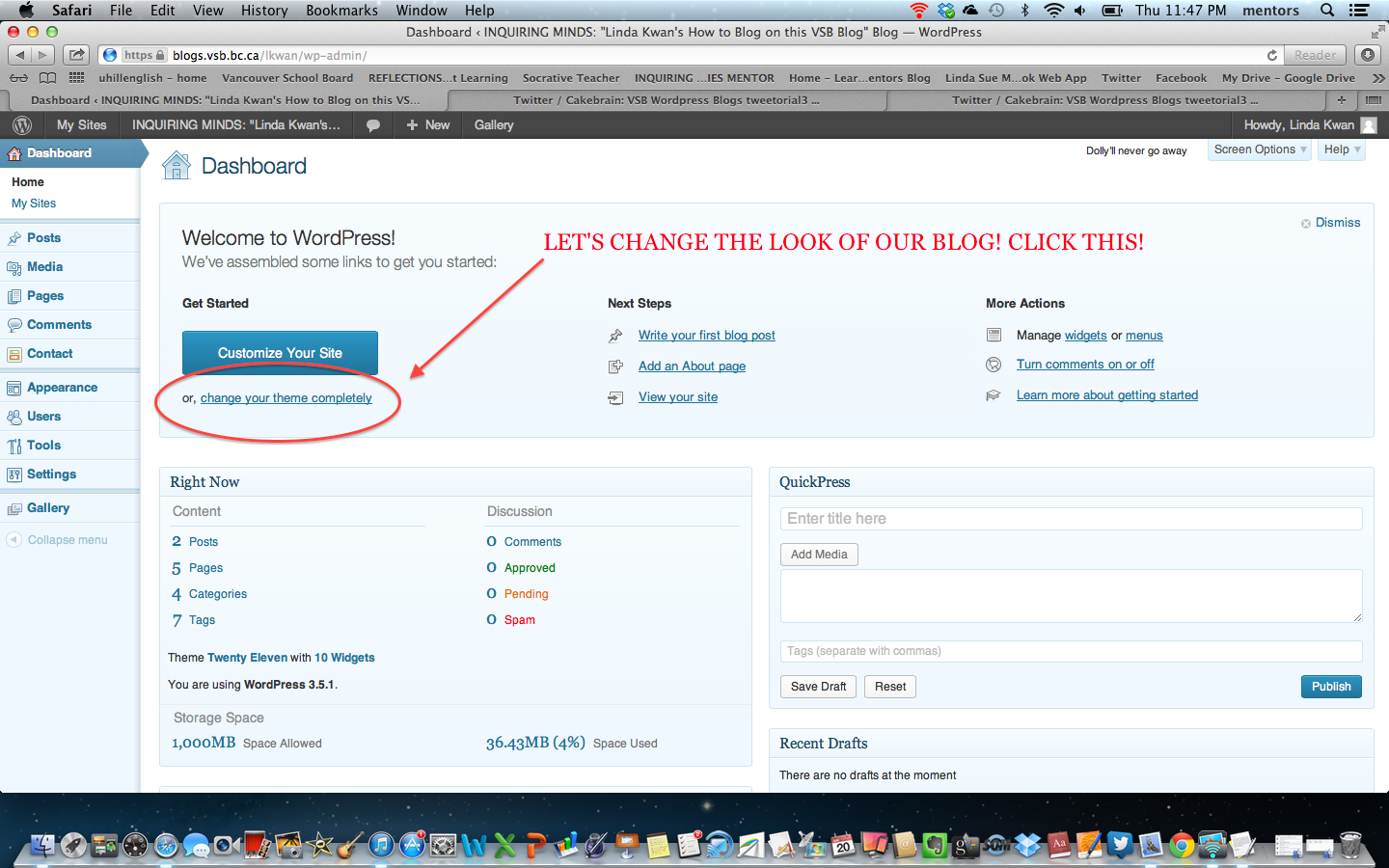Click the QuickPress title input field

tap(1071, 519)
